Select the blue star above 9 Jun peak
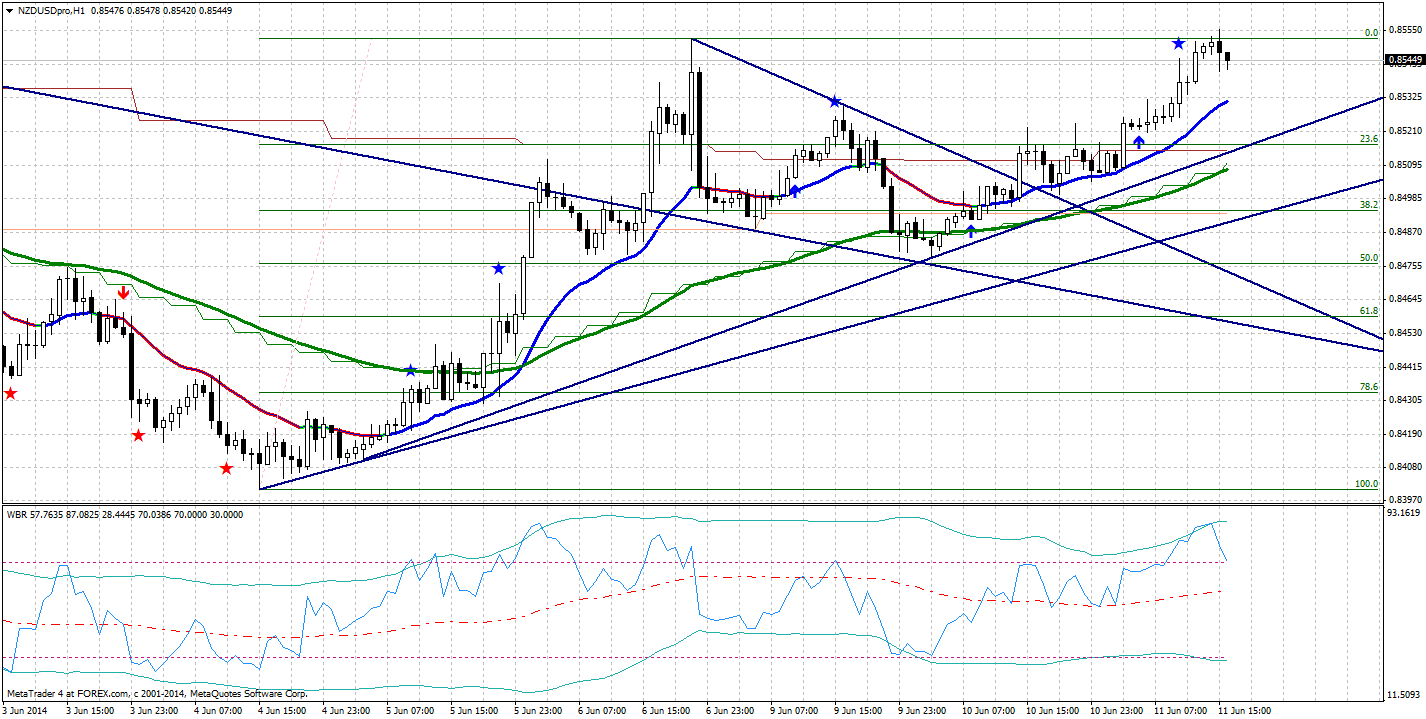Viewport: 1426px width, 719px height. 833,99
